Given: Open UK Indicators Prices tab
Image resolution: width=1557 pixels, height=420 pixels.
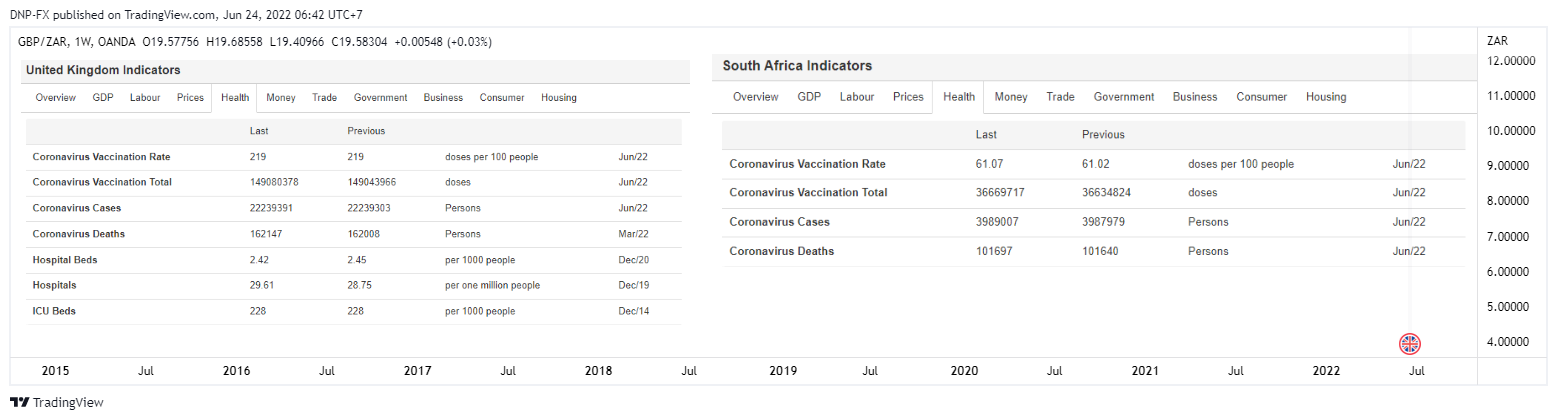Looking at the screenshot, I should tap(190, 98).
